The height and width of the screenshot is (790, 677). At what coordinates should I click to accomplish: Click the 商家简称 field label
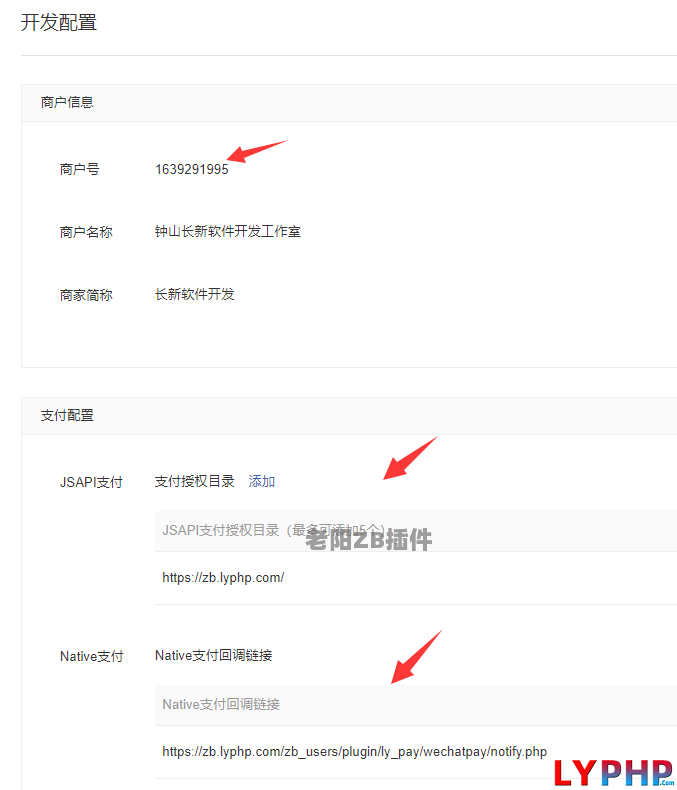86,295
